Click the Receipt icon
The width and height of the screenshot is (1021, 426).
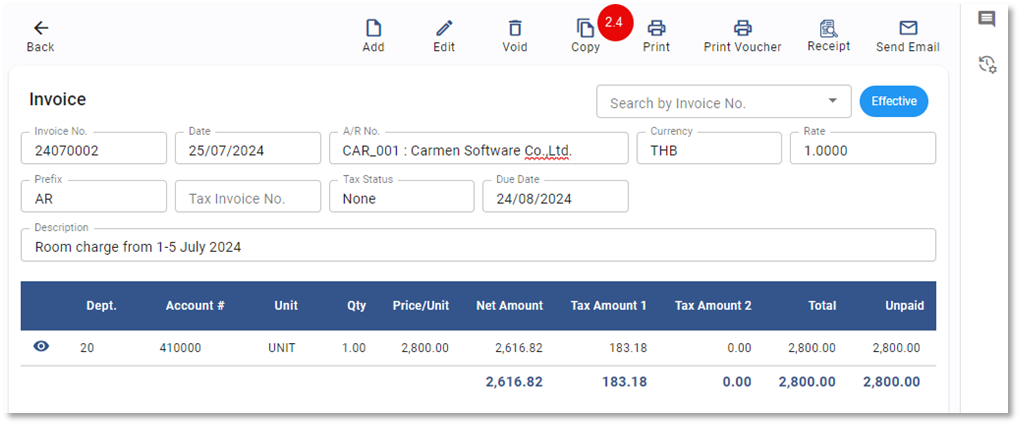coord(828,29)
